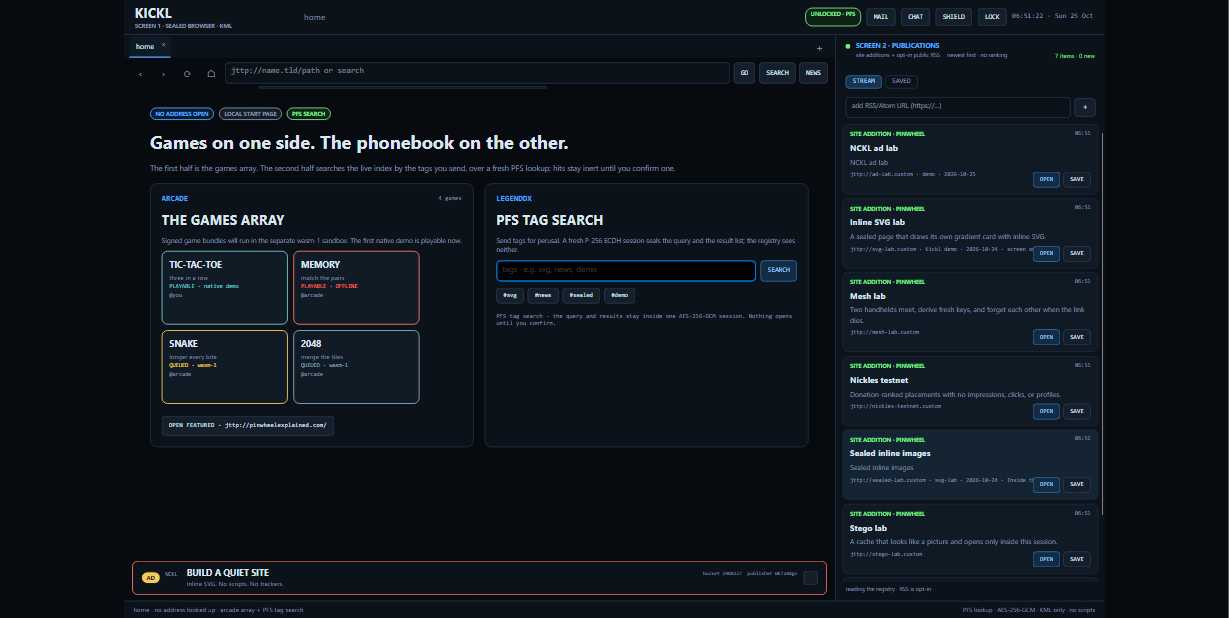This screenshot has width=1229, height=618.
Task: Click the Stego lab title
Action: point(870,528)
